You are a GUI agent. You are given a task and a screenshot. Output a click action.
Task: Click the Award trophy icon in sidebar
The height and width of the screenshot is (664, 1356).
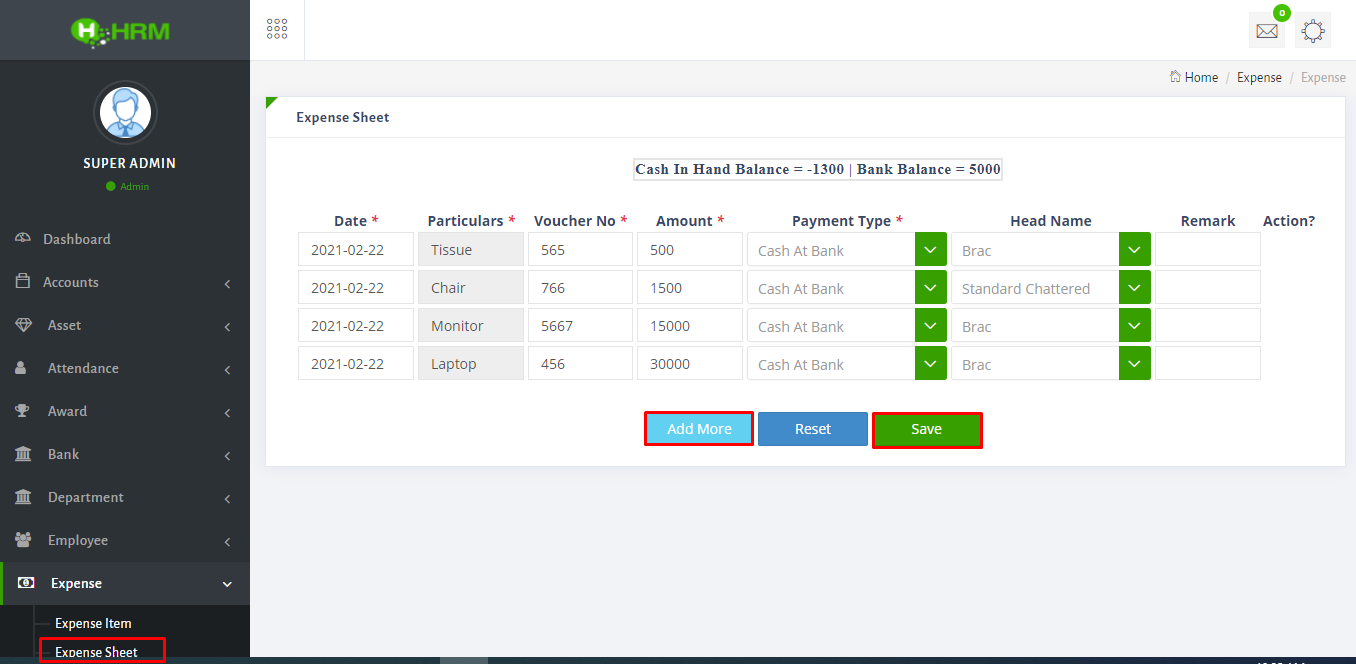23,411
